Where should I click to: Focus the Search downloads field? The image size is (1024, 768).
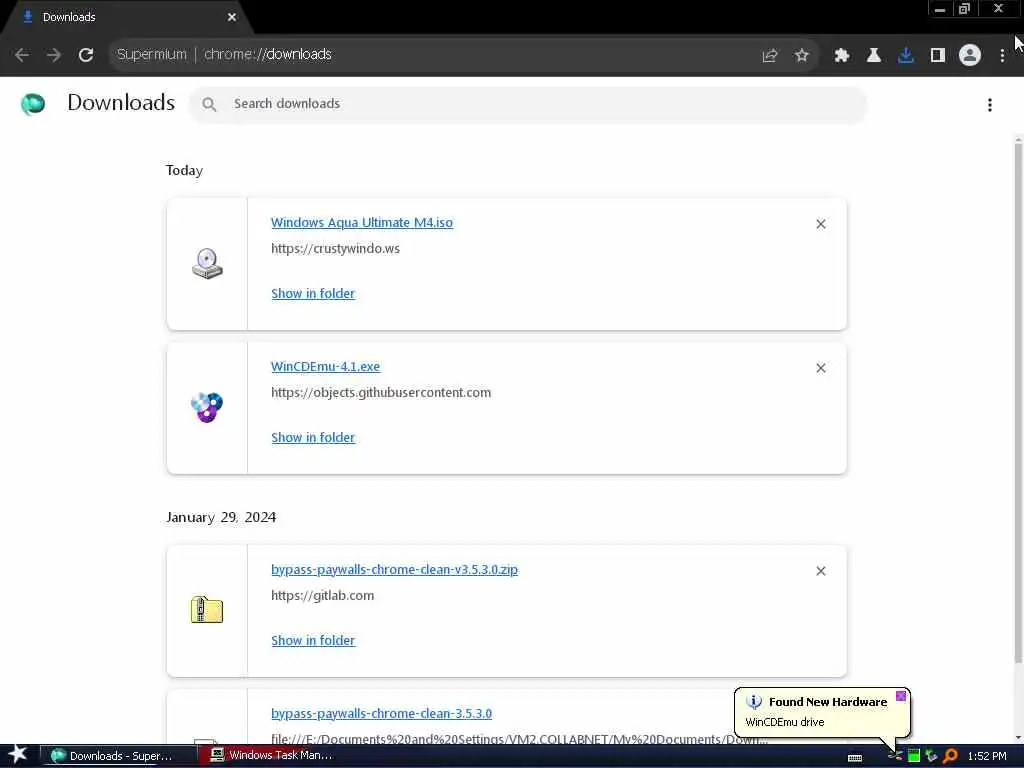528,104
